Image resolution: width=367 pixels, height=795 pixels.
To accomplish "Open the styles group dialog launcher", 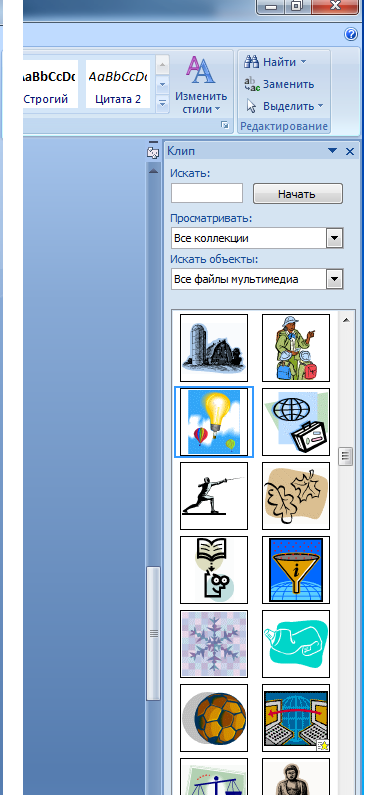I will pyautogui.click(x=225, y=125).
